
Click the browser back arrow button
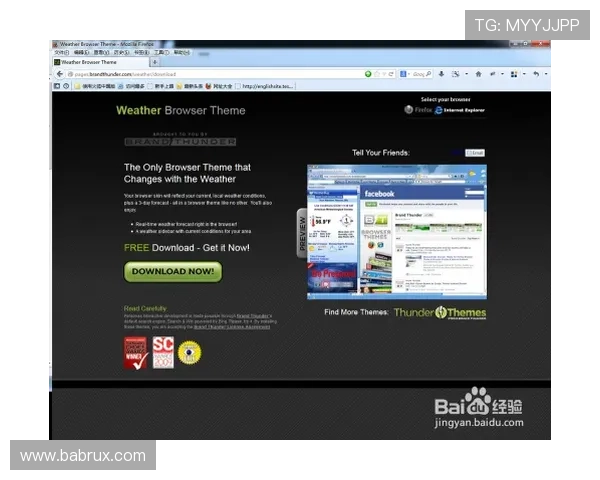pos(60,74)
